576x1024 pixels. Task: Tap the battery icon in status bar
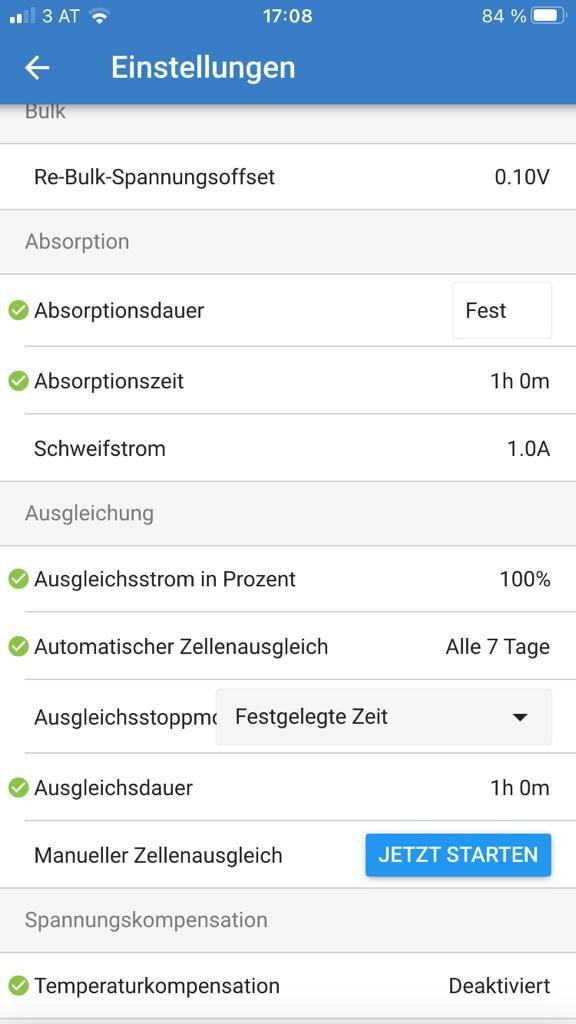coord(549,16)
